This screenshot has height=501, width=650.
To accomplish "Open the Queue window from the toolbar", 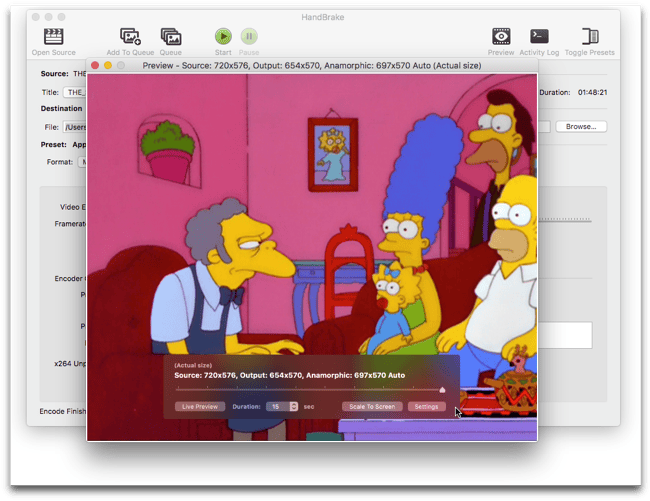I will (x=171, y=37).
